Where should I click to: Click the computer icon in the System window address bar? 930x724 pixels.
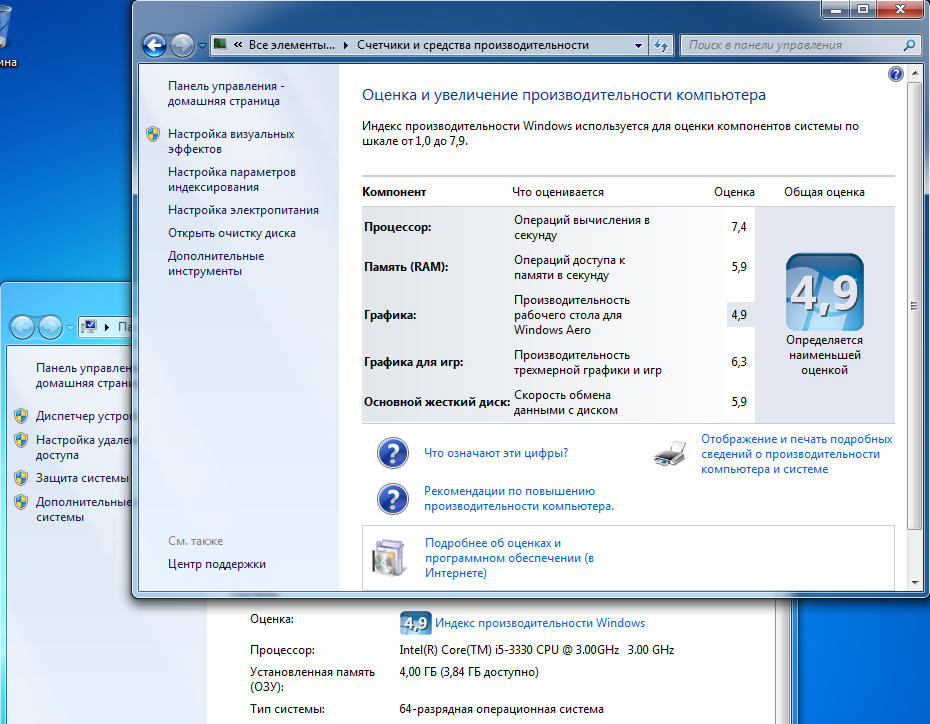(x=89, y=326)
